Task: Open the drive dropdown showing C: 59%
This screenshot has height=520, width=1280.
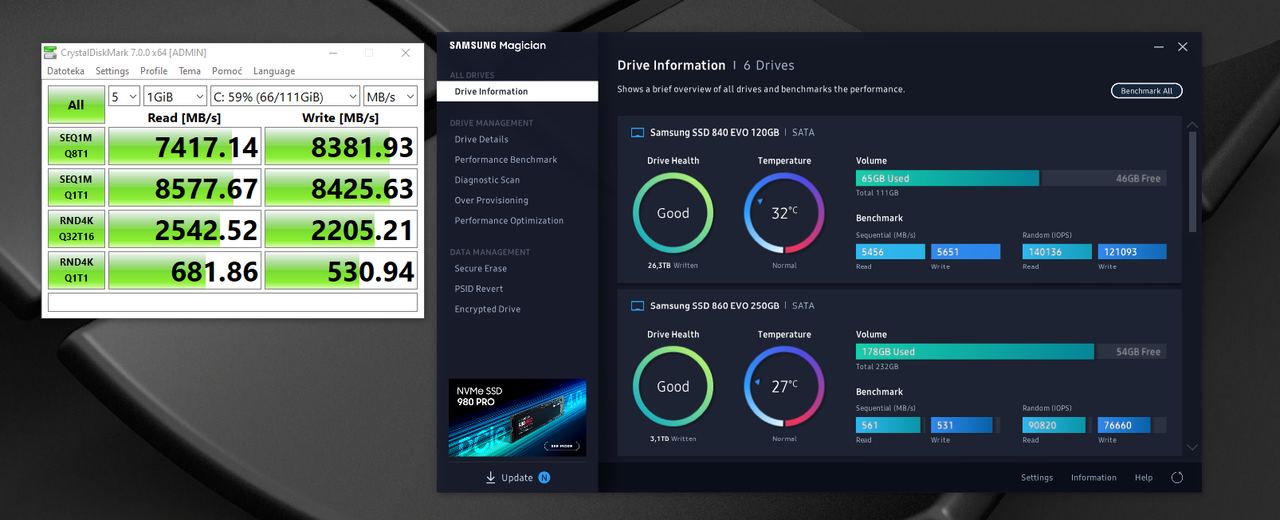Action: click(x=284, y=97)
